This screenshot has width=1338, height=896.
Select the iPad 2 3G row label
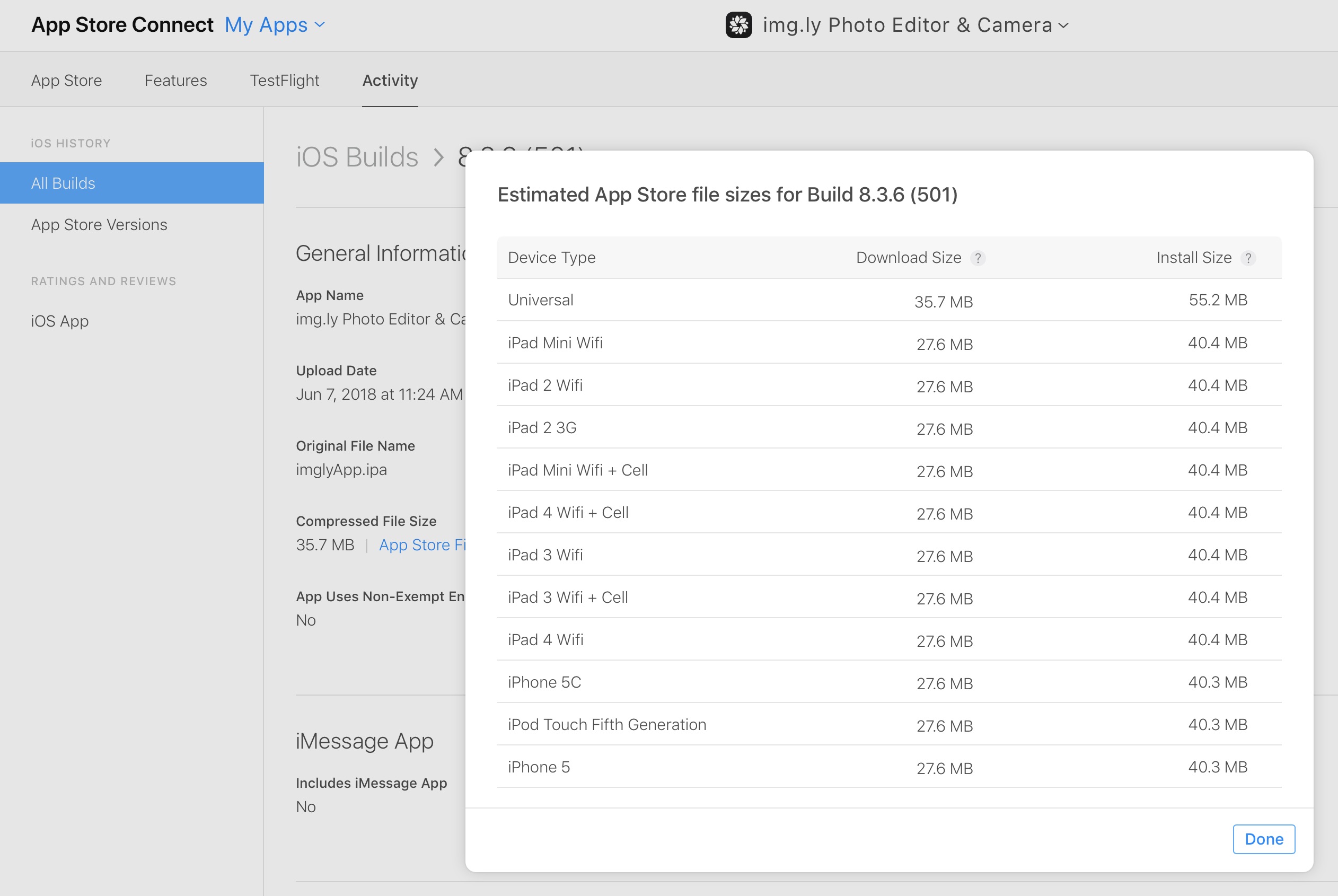coord(542,427)
